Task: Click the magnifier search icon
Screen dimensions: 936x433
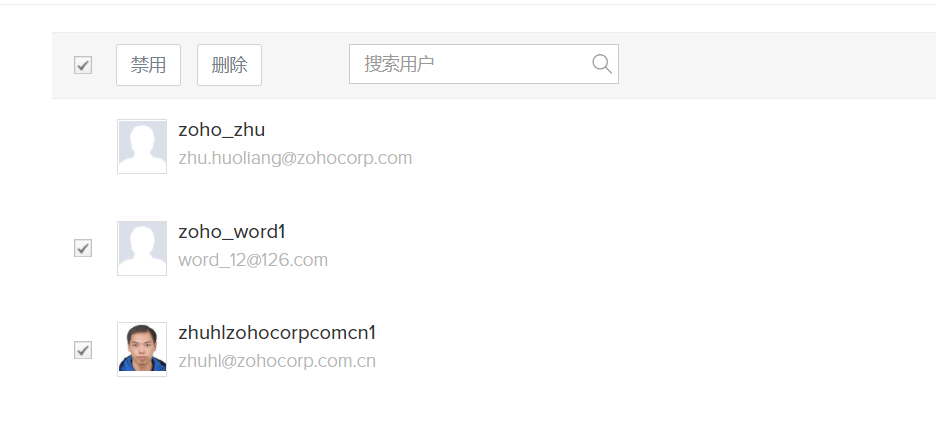Action: 602,64
